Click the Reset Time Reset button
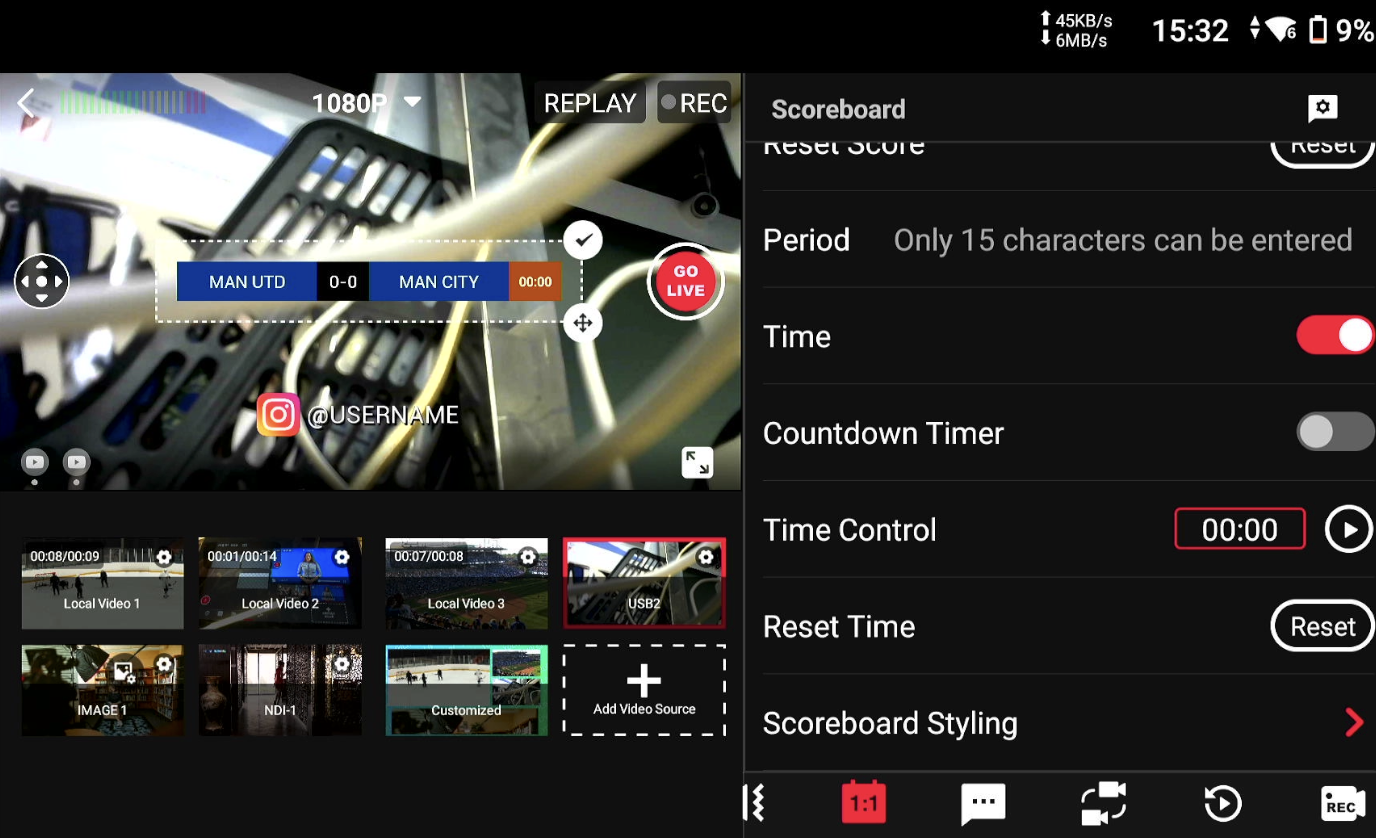This screenshot has width=1376, height=838. 1322,626
